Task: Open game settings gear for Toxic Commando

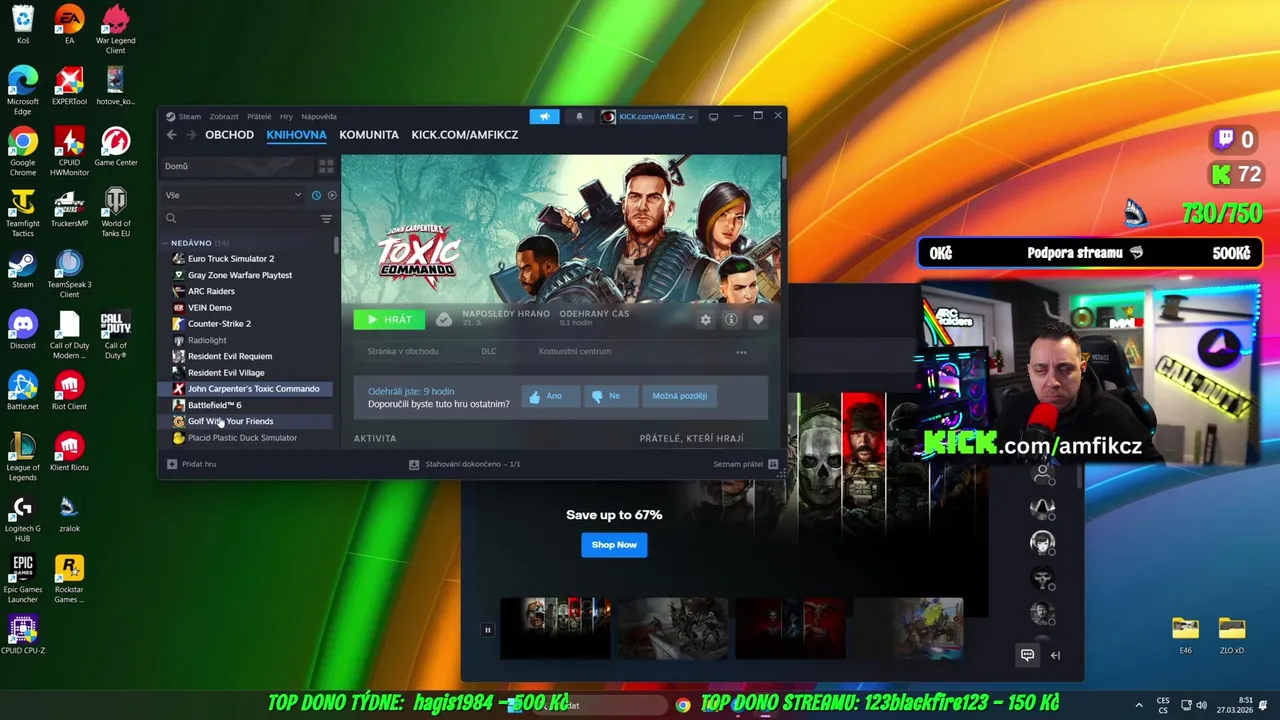Action: pyautogui.click(x=705, y=320)
